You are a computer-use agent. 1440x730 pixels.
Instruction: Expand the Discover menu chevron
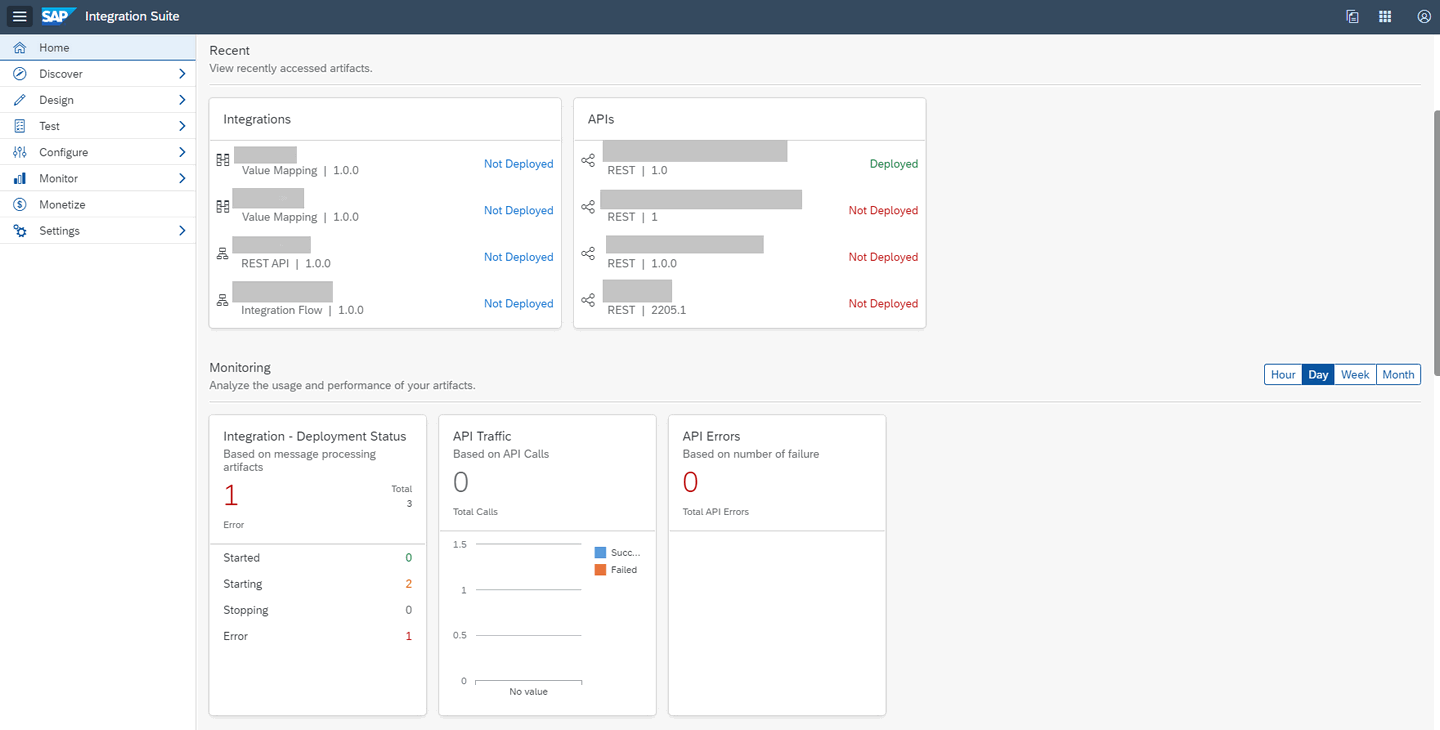[x=182, y=74]
